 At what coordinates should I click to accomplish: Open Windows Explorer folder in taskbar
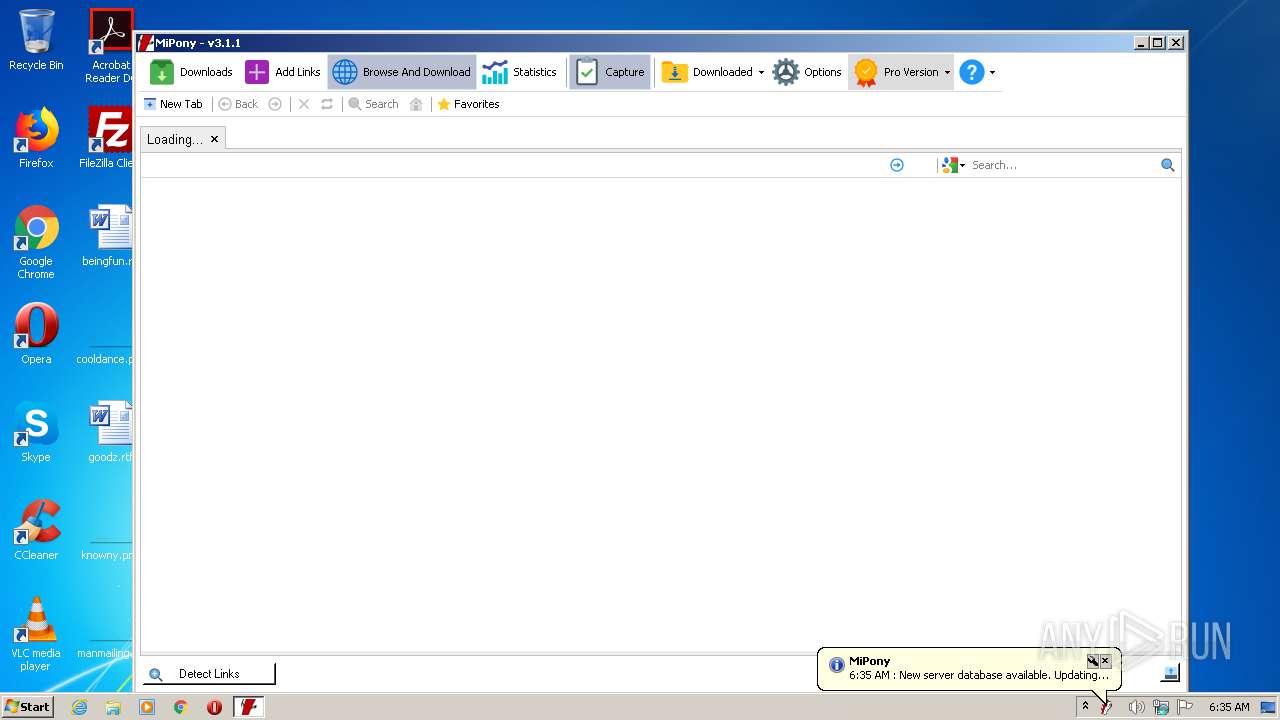[113, 707]
